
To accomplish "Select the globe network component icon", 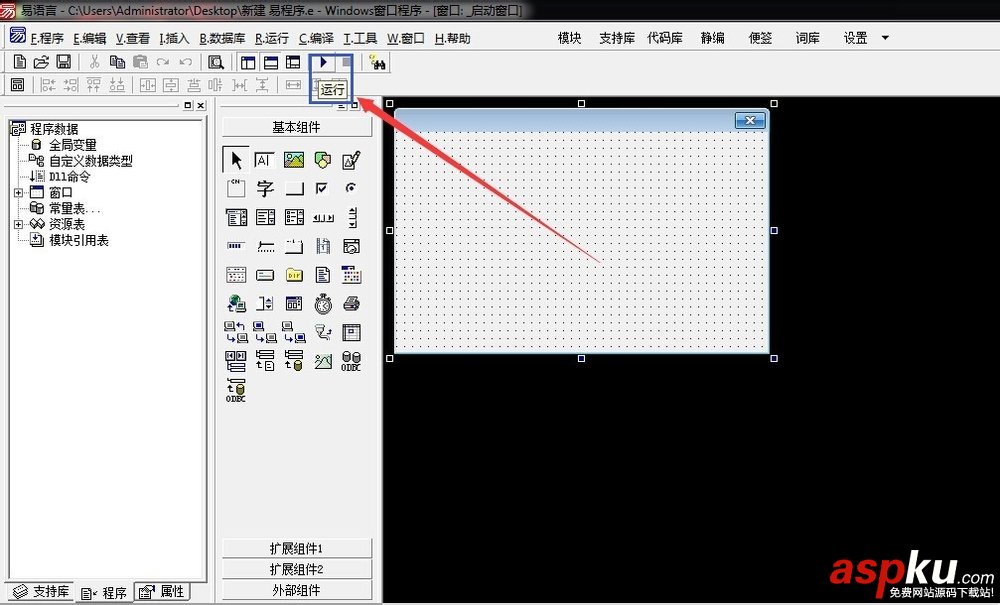I will coord(237,303).
